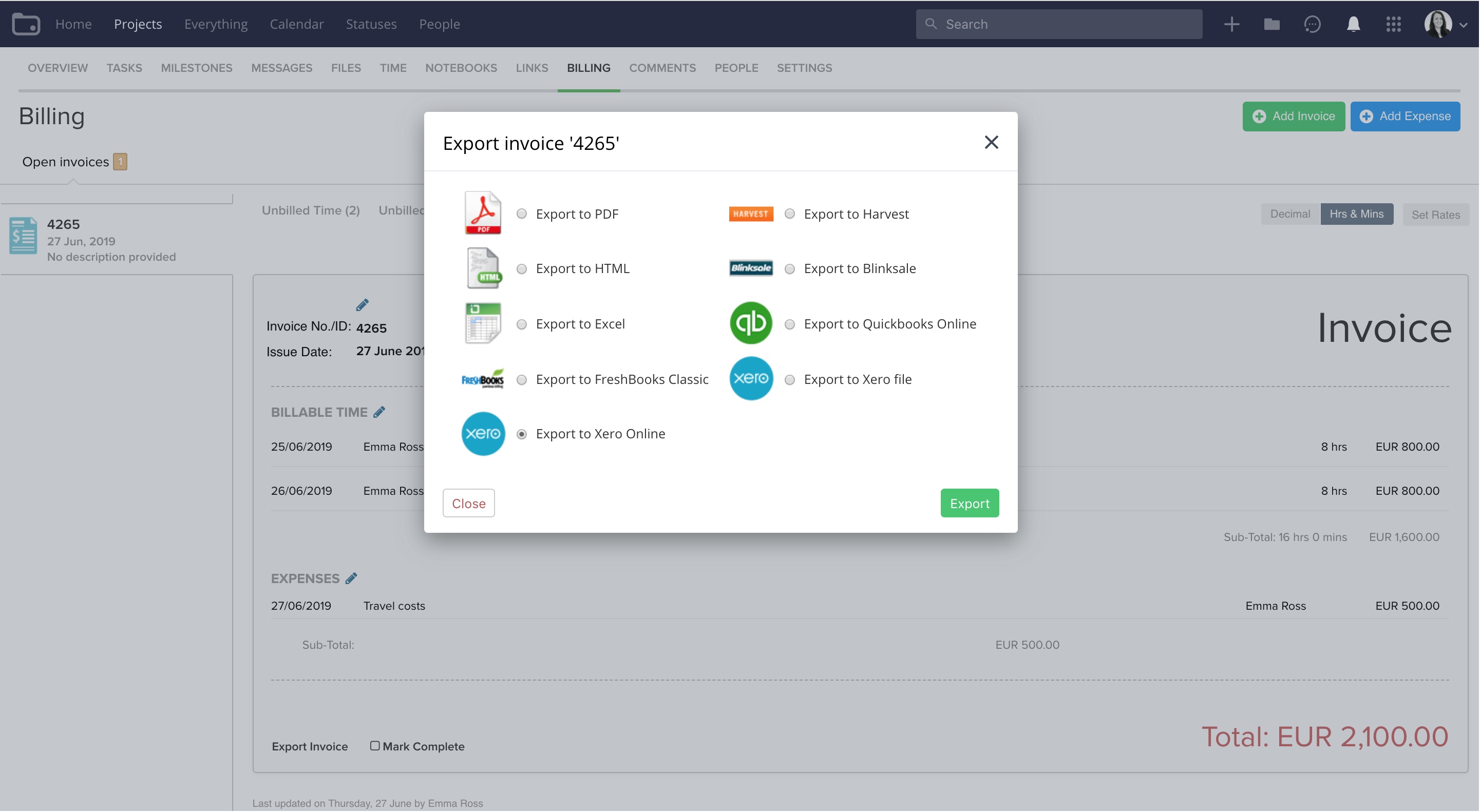Viewport: 1480px width, 812px height.
Task: Open Everything in top navigation
Action: point(216,24)
